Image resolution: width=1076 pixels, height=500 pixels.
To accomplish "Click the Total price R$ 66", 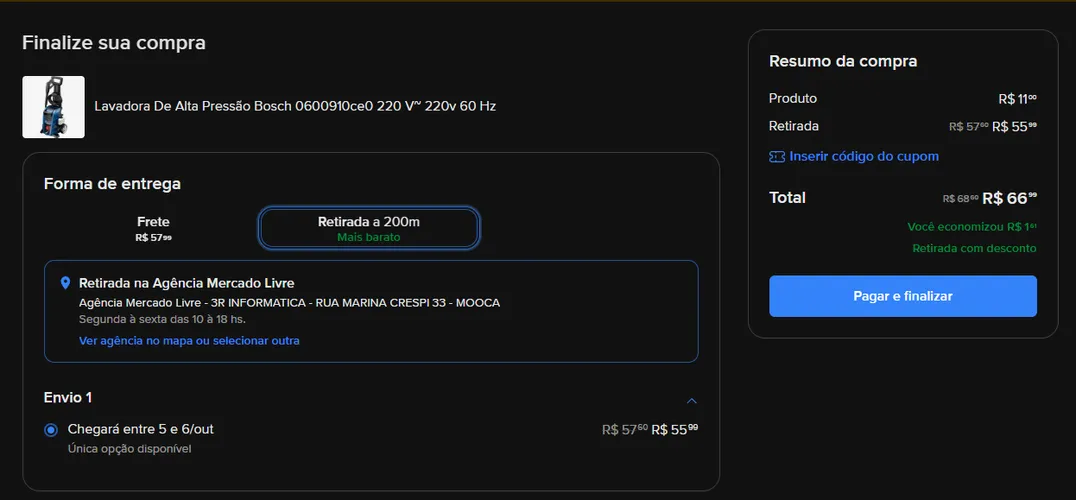I will click(x=1009, y=198).
